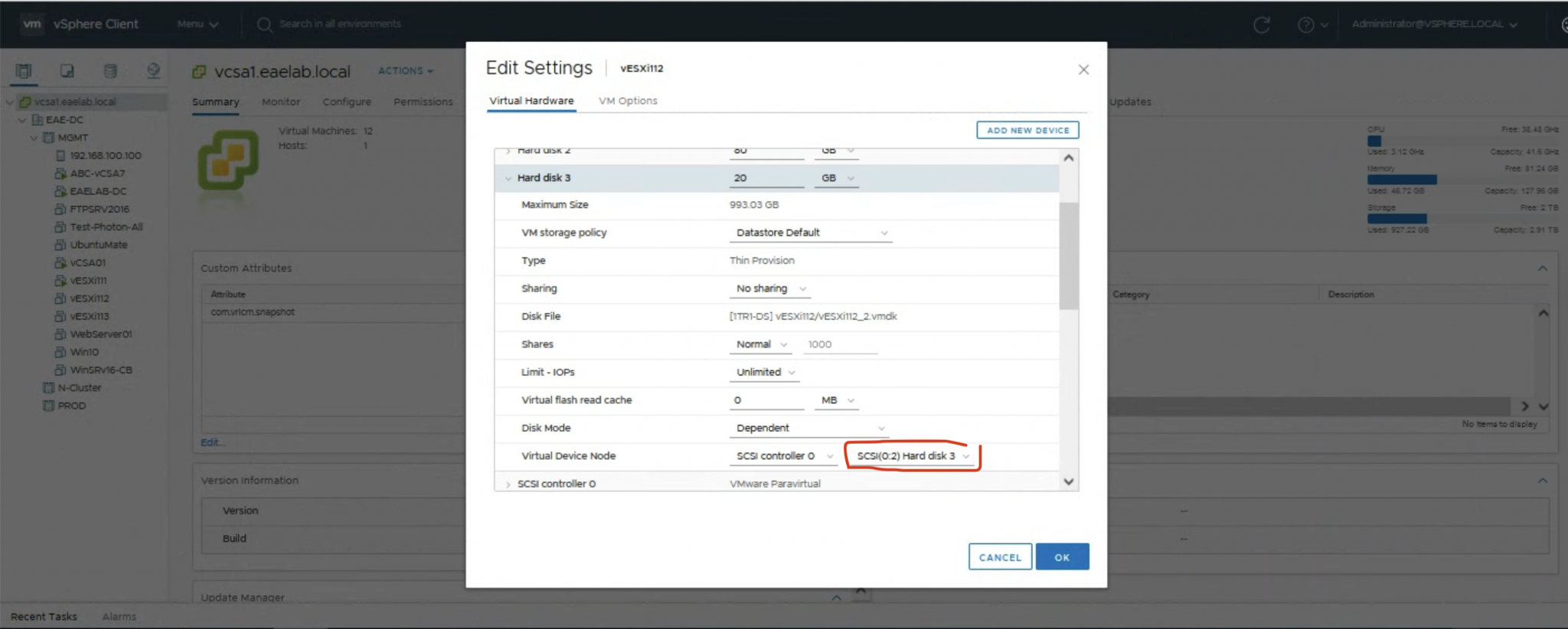Click CANCEL in Edit Settings dialog
This screenshot has width=1568, height=629.
(1000, 557)
